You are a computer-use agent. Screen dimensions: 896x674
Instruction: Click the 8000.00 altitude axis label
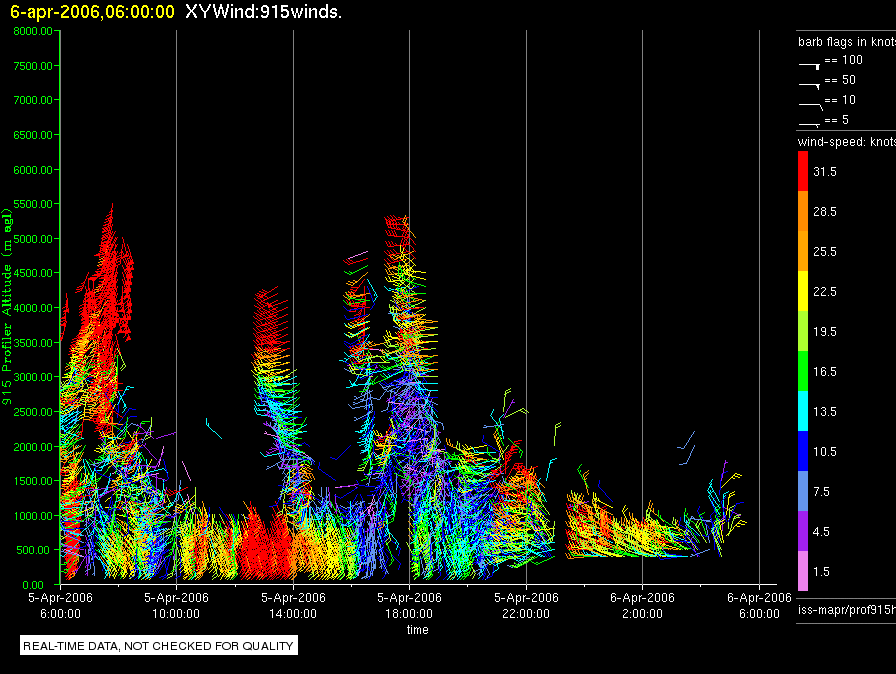[x=33, y=31]
